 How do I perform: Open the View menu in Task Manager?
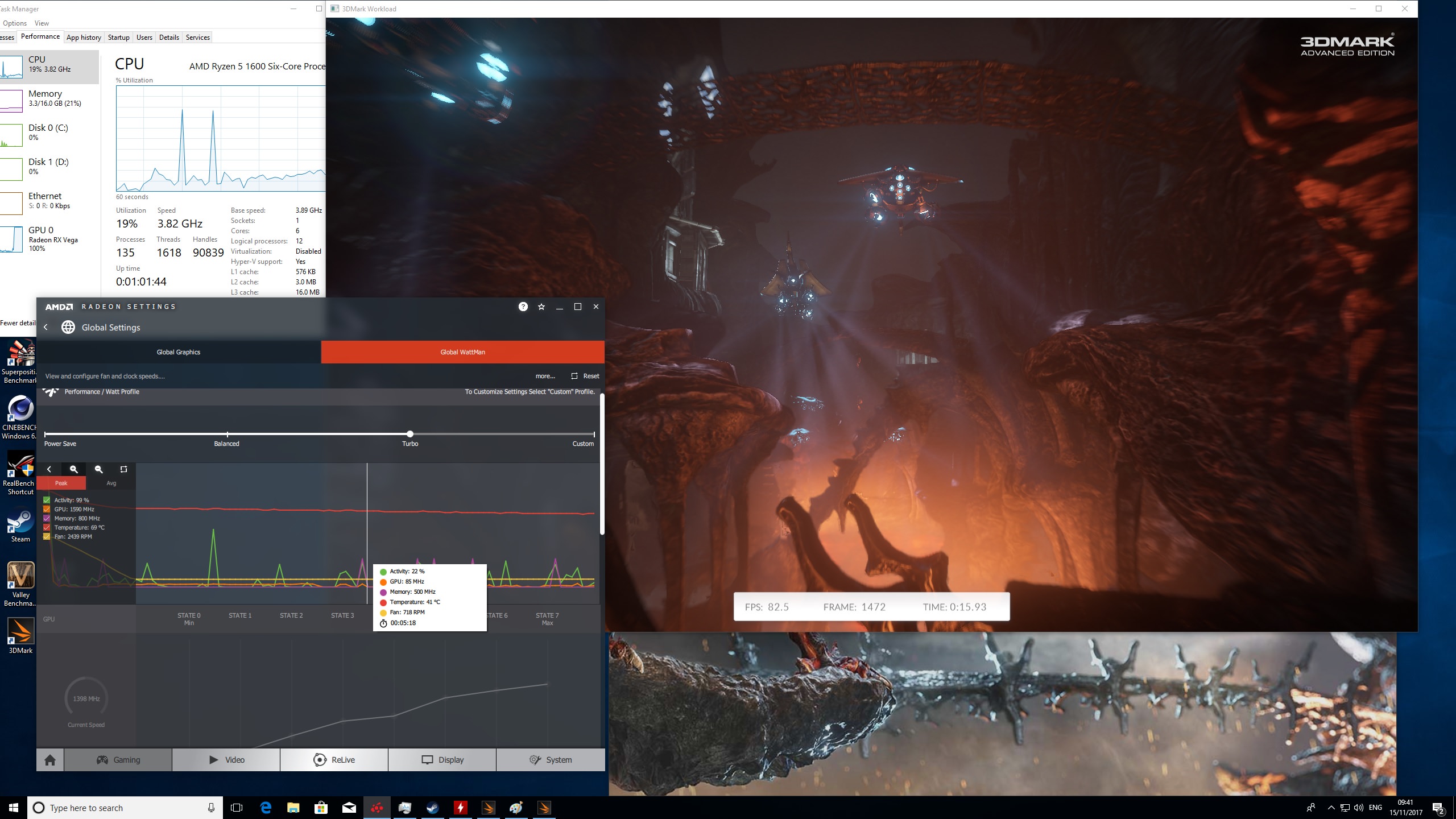coord(42,23)
